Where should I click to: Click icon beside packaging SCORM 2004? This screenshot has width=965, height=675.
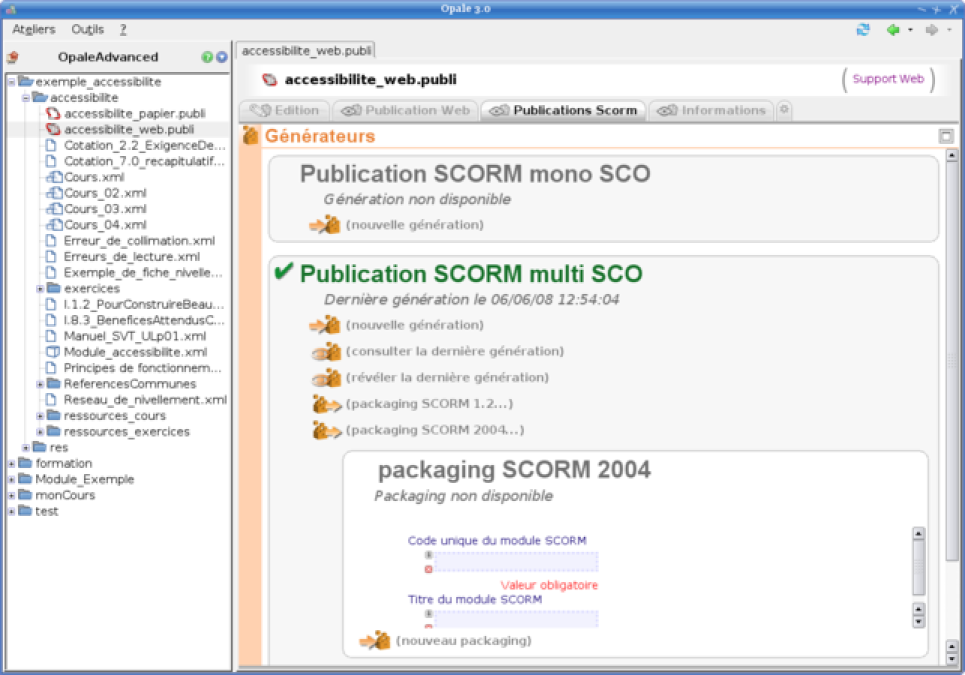pyautogui.click(x=327, y=431)
